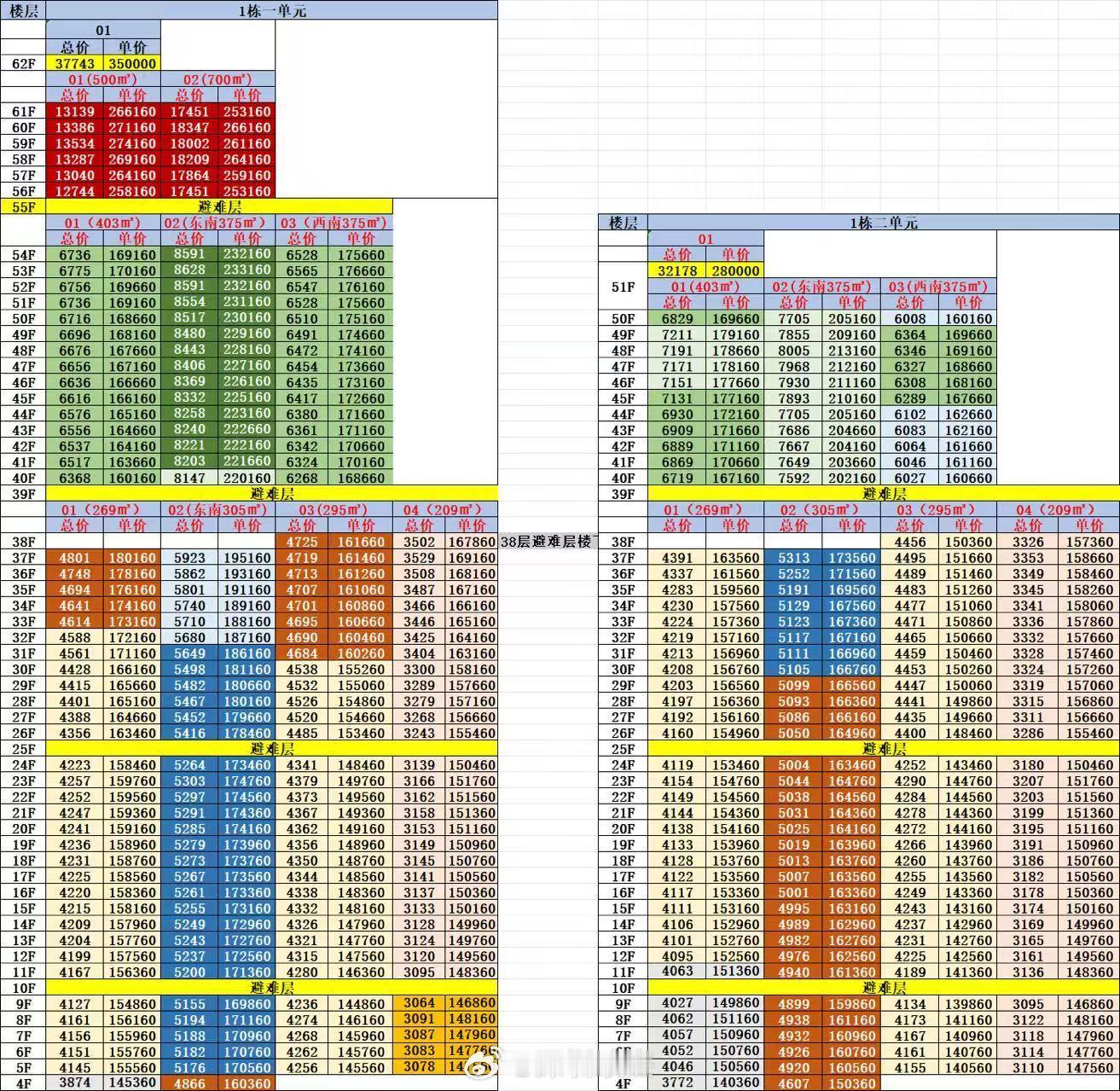1120x1091 pixels.
Task: Click the 280000 unit price cell
Action: 735,270
